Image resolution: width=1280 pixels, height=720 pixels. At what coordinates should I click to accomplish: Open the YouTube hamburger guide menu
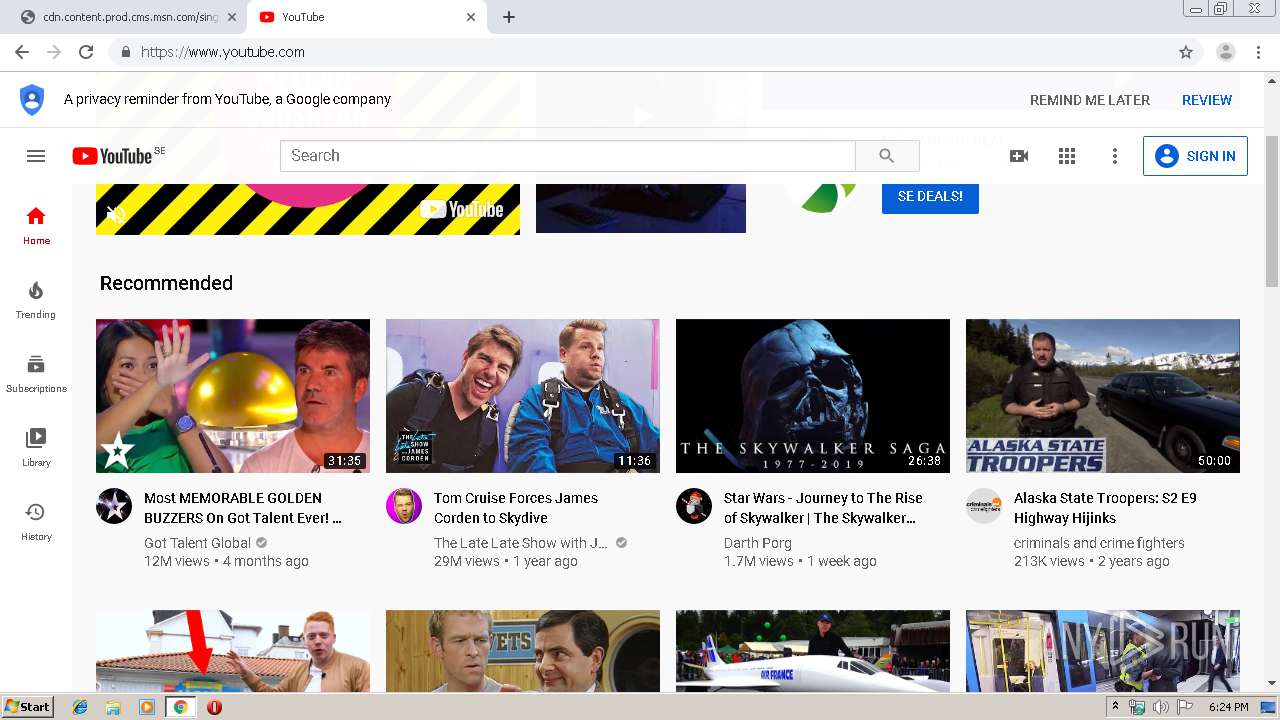click(36, 156)
